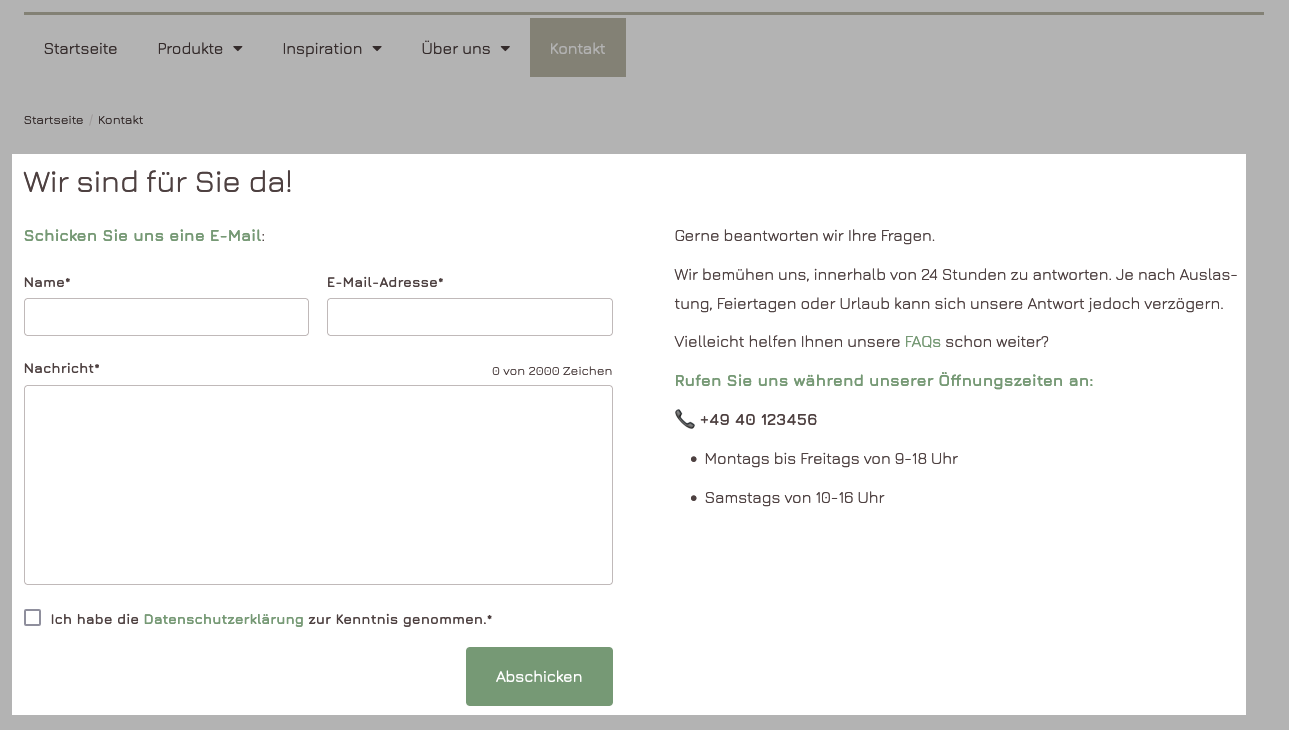Screen dimensions: 1289x730
Task: Go to Startseite in the navigation bar
Action: [80, 49]
